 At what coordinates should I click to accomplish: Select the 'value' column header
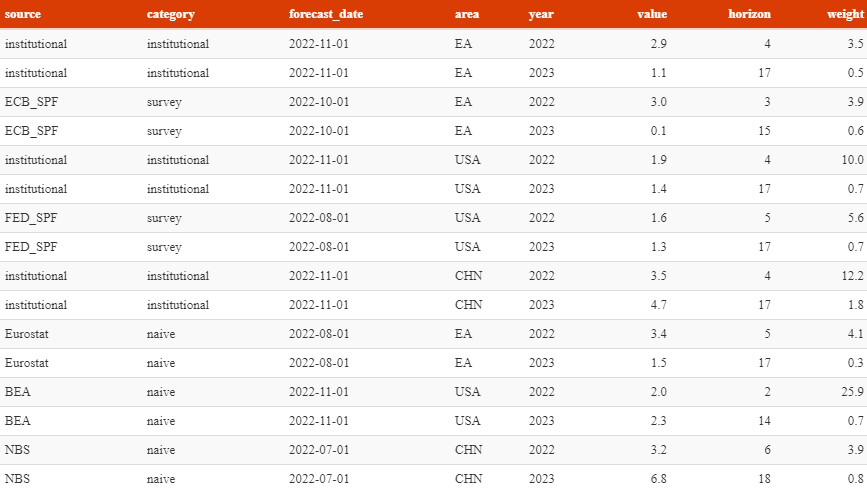652,14
